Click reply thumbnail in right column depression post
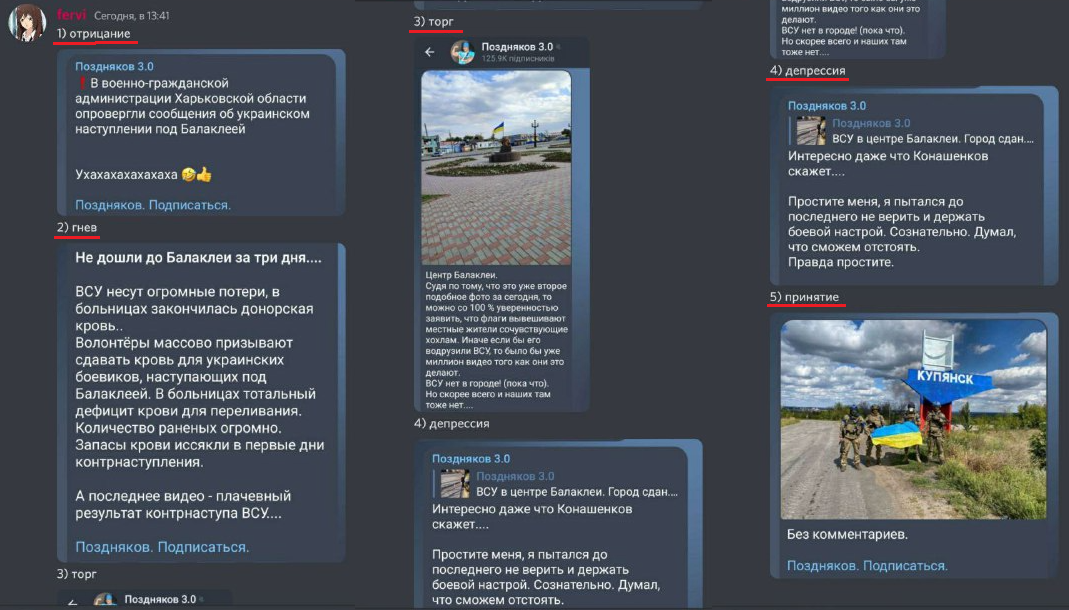 click(811, 131)
